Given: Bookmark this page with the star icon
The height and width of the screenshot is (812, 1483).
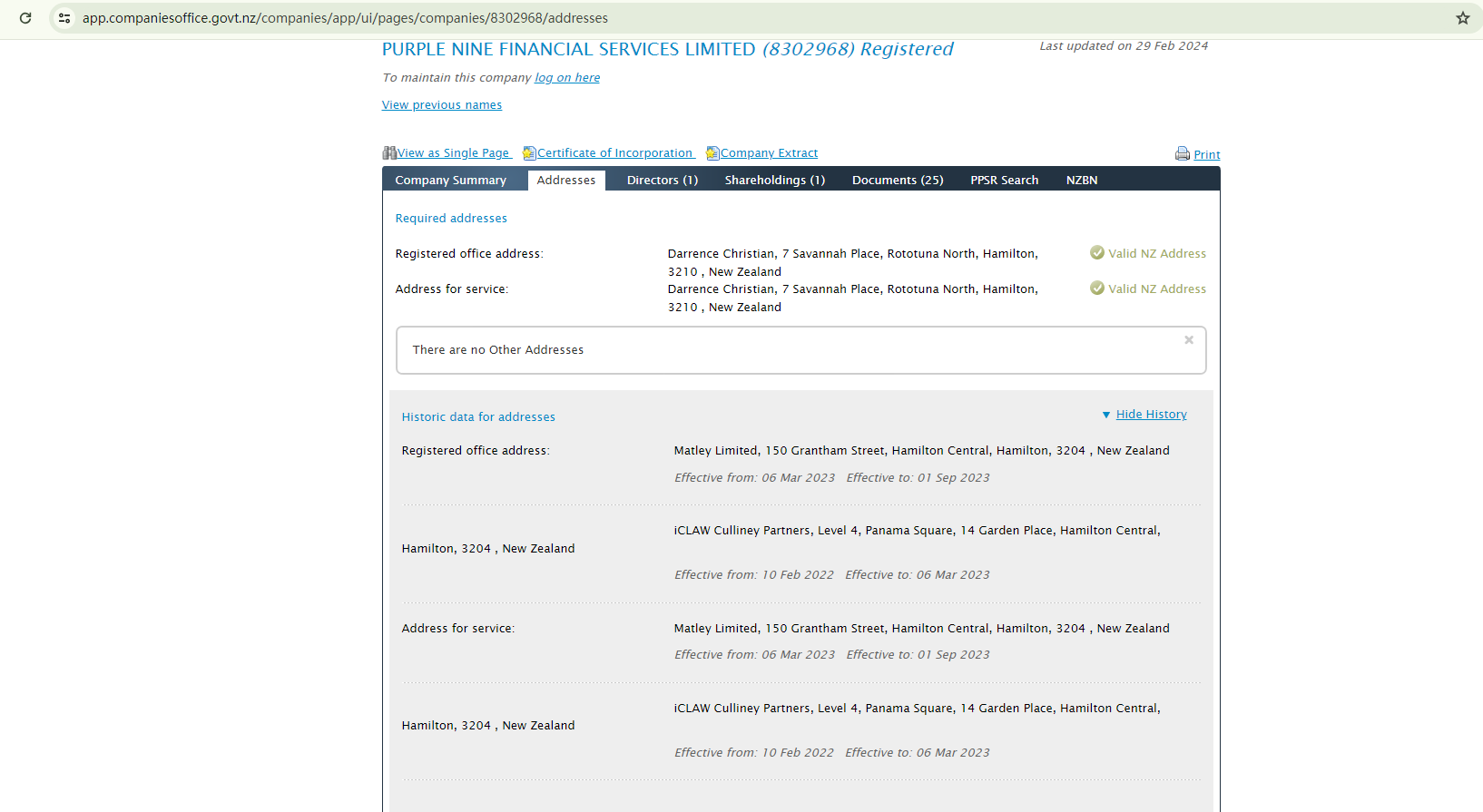Looking at the screenshot, I should pyautogui.click(x=1463, y=18).
